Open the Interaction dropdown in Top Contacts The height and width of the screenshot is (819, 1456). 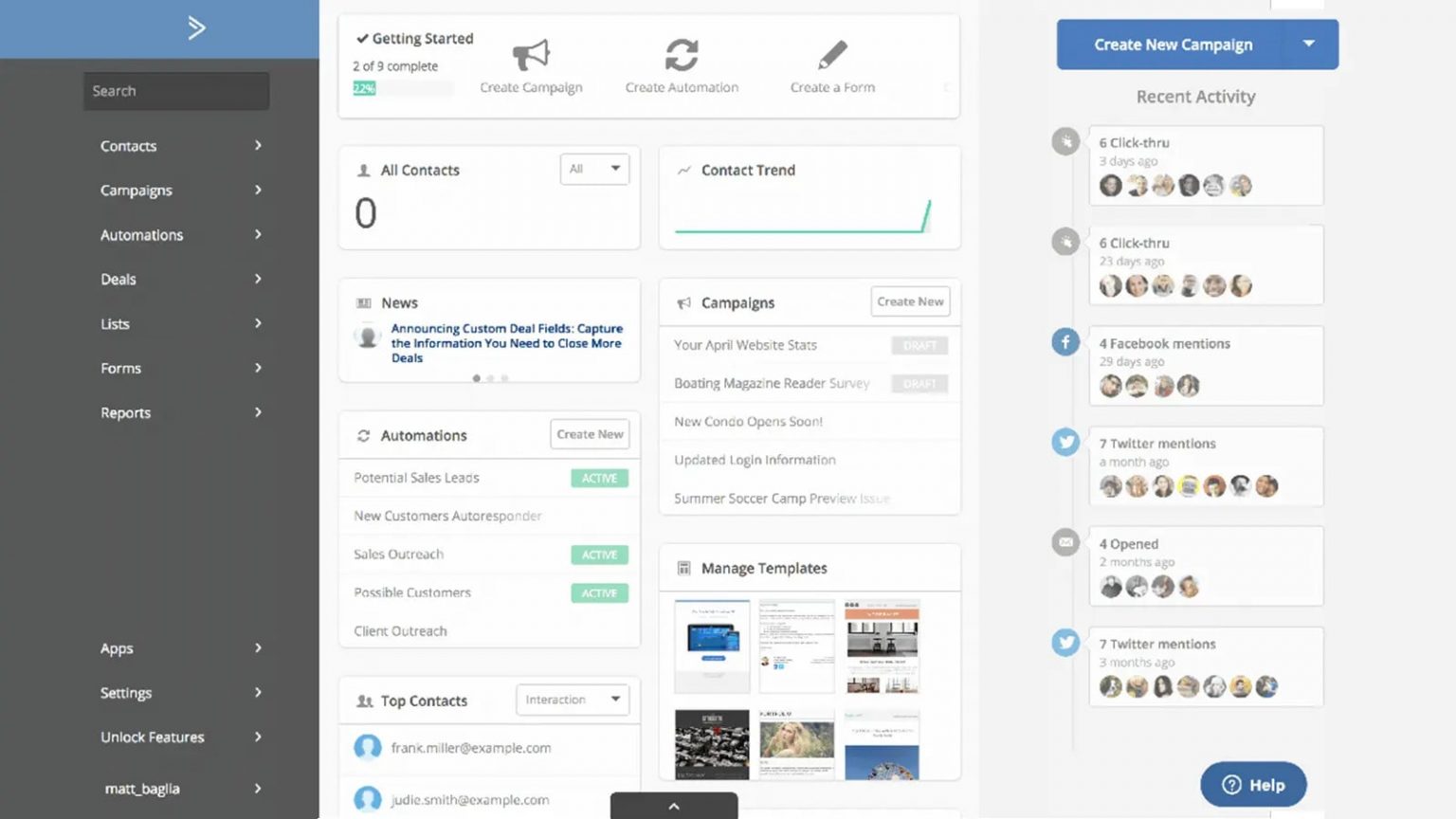(573, 700)
